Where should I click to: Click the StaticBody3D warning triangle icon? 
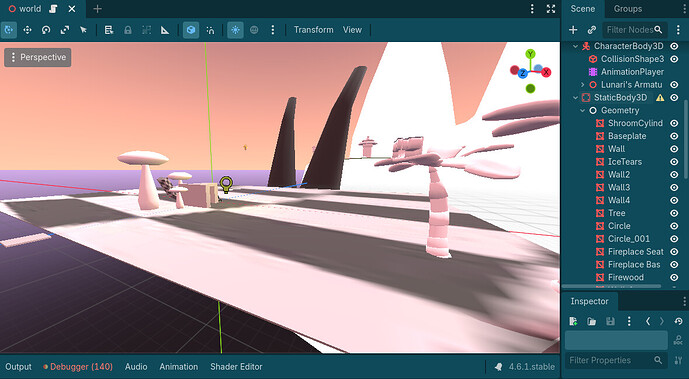660,97
